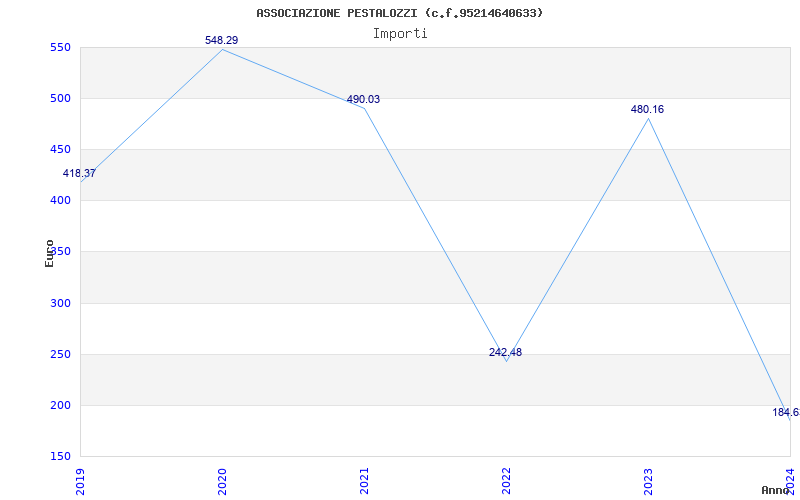The image size is (800, 500).
Task: Click the 2021 x-axis label
Action: click(364, 481)
